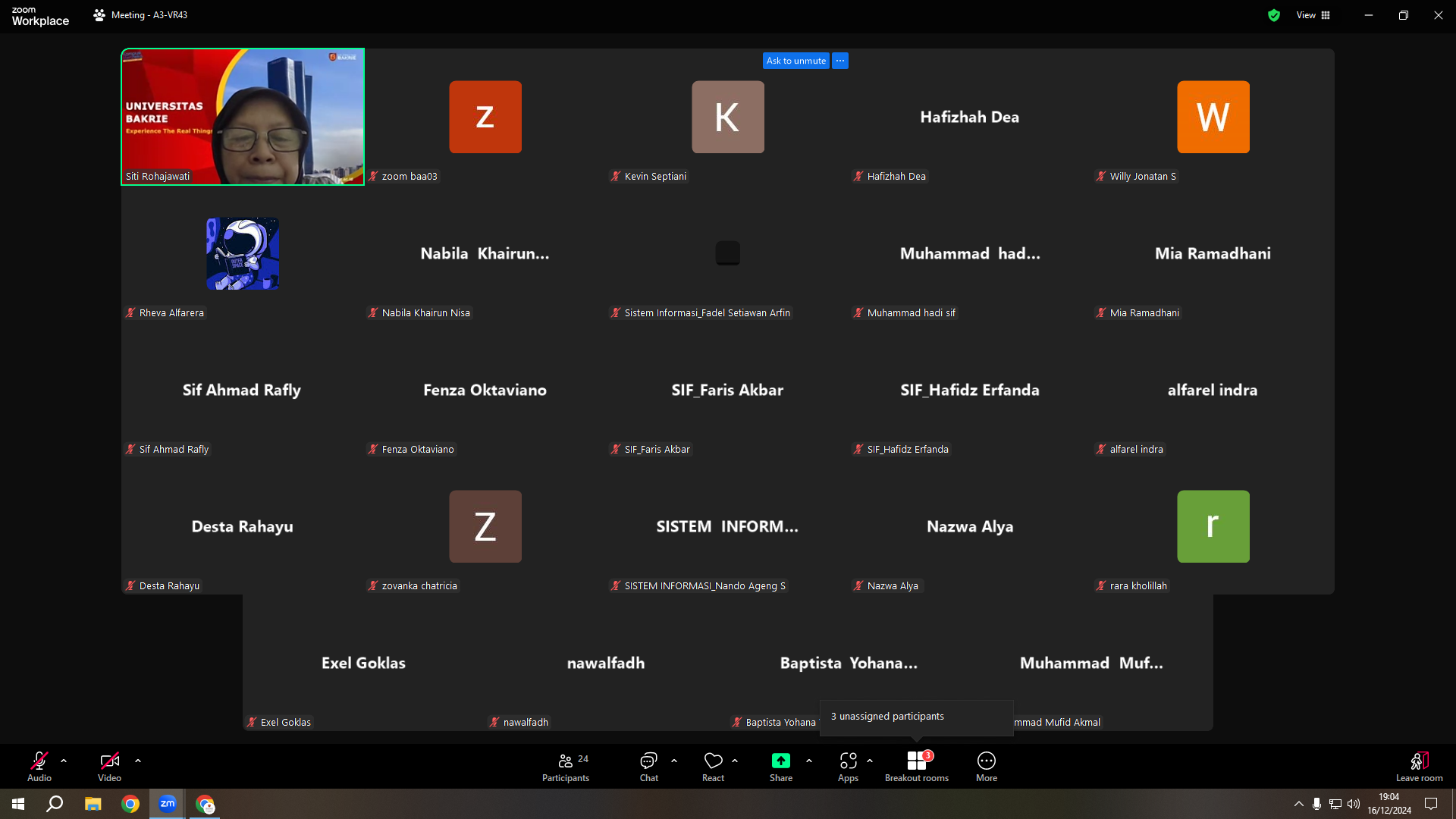Viewport: 1456px width, 819px height.
Task: Open the three-dot menu beside Ask to unmute
Action: click(x=840, y=61)
